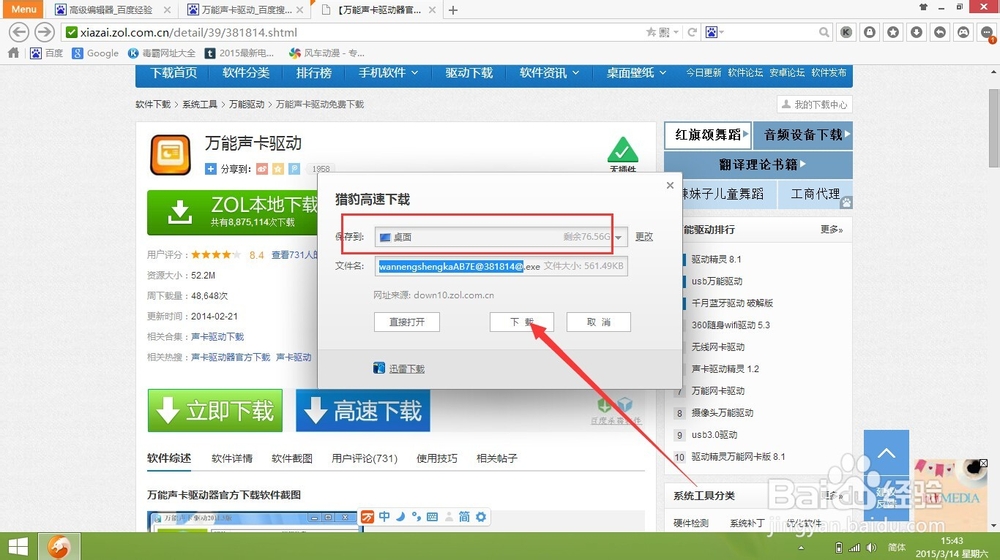This screenshot has width=1000, height=560.
Task: Click the Cheetah browser taskbar icon
Action: [59, 547]
